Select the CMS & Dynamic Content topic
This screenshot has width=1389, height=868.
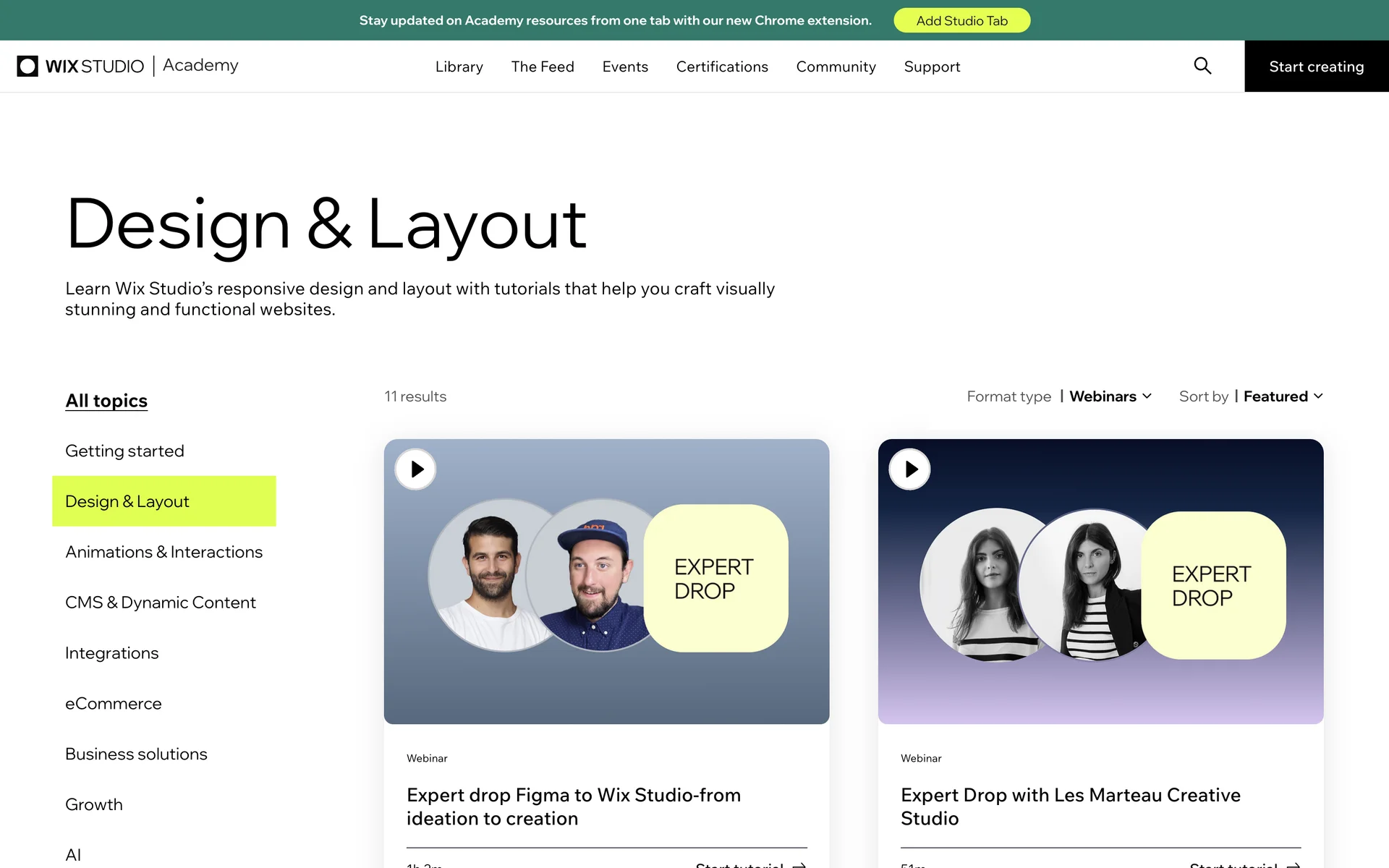pos(160,603)
